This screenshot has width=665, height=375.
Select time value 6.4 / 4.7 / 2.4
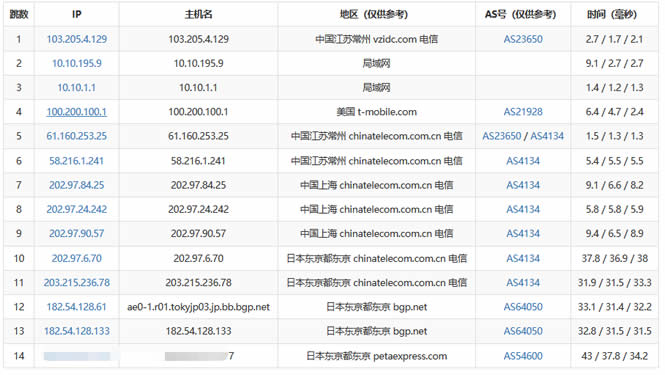pos(615,112)
